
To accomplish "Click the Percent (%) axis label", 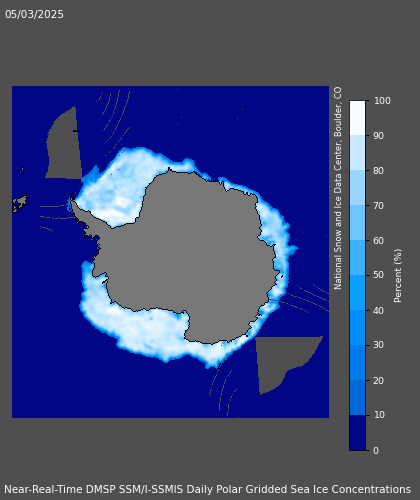I will (398, 276).
